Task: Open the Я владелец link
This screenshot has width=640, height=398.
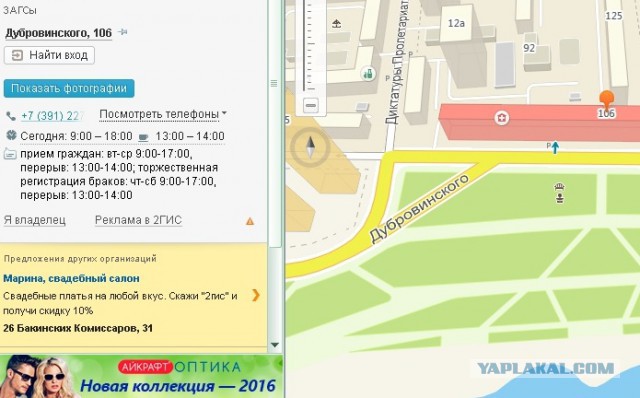Action: tap(35, 220)
